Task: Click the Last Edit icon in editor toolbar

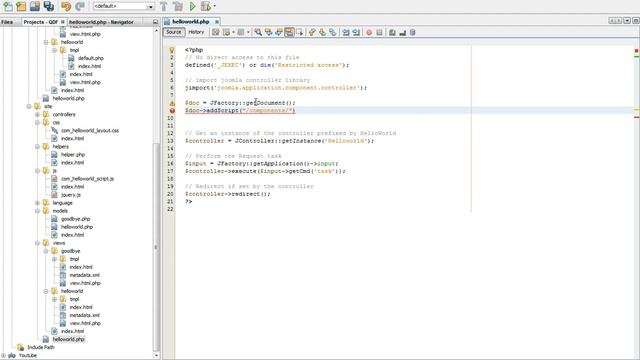Action: coord(216,32)
